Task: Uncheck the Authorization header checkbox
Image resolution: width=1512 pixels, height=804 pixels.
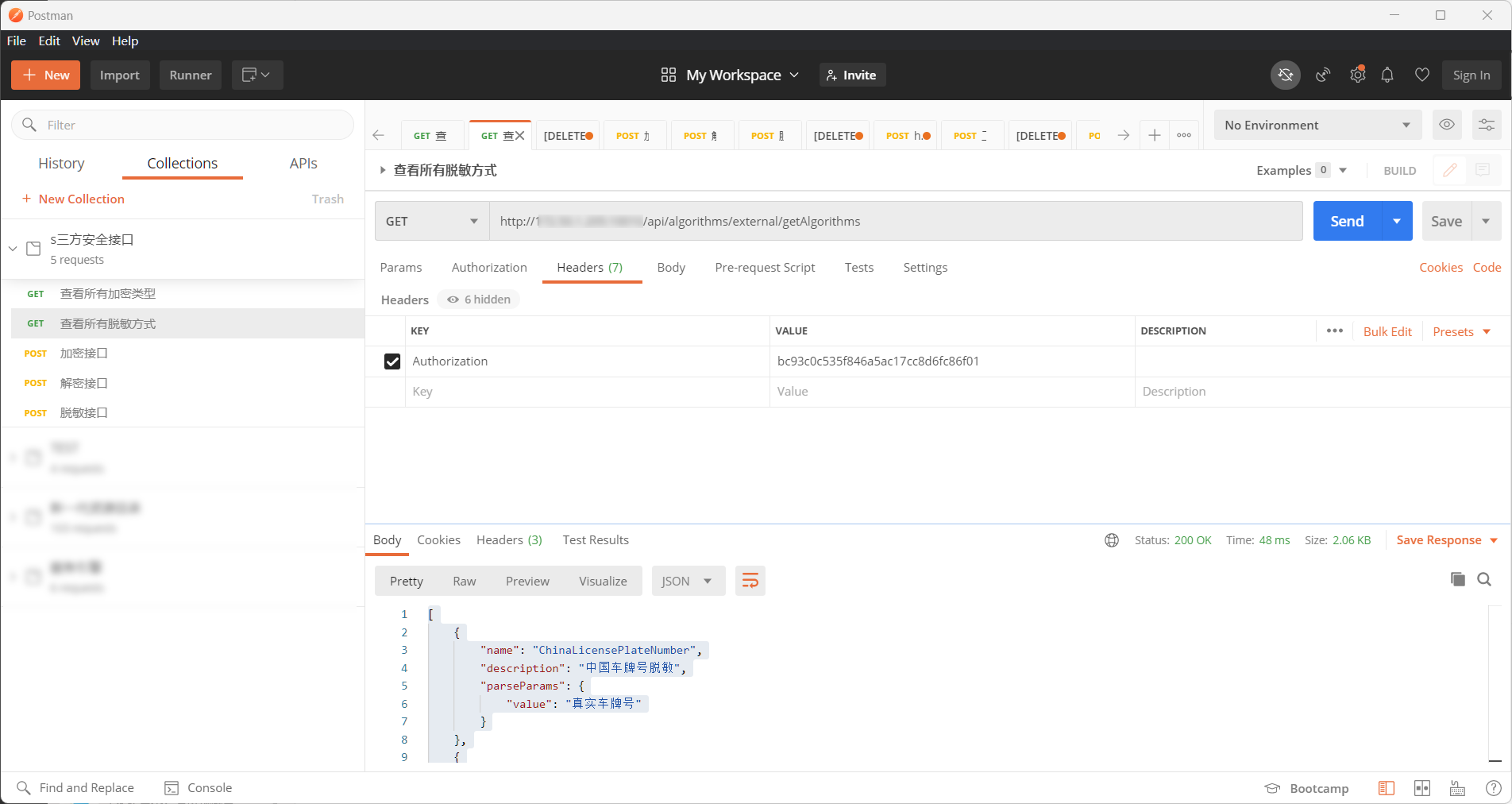Action: pos(392,361)
